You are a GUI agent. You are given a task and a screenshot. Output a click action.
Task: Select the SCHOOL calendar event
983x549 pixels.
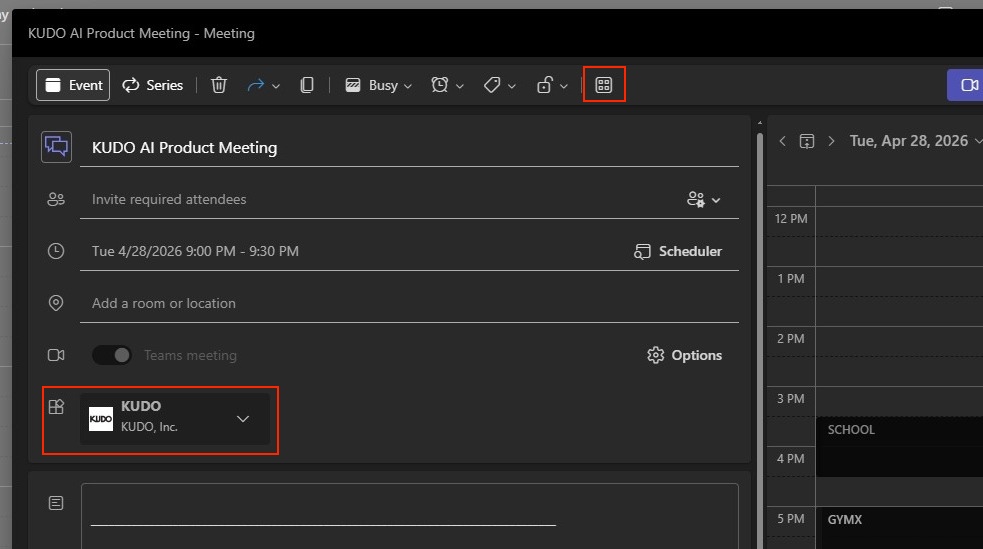coord(899,446)
